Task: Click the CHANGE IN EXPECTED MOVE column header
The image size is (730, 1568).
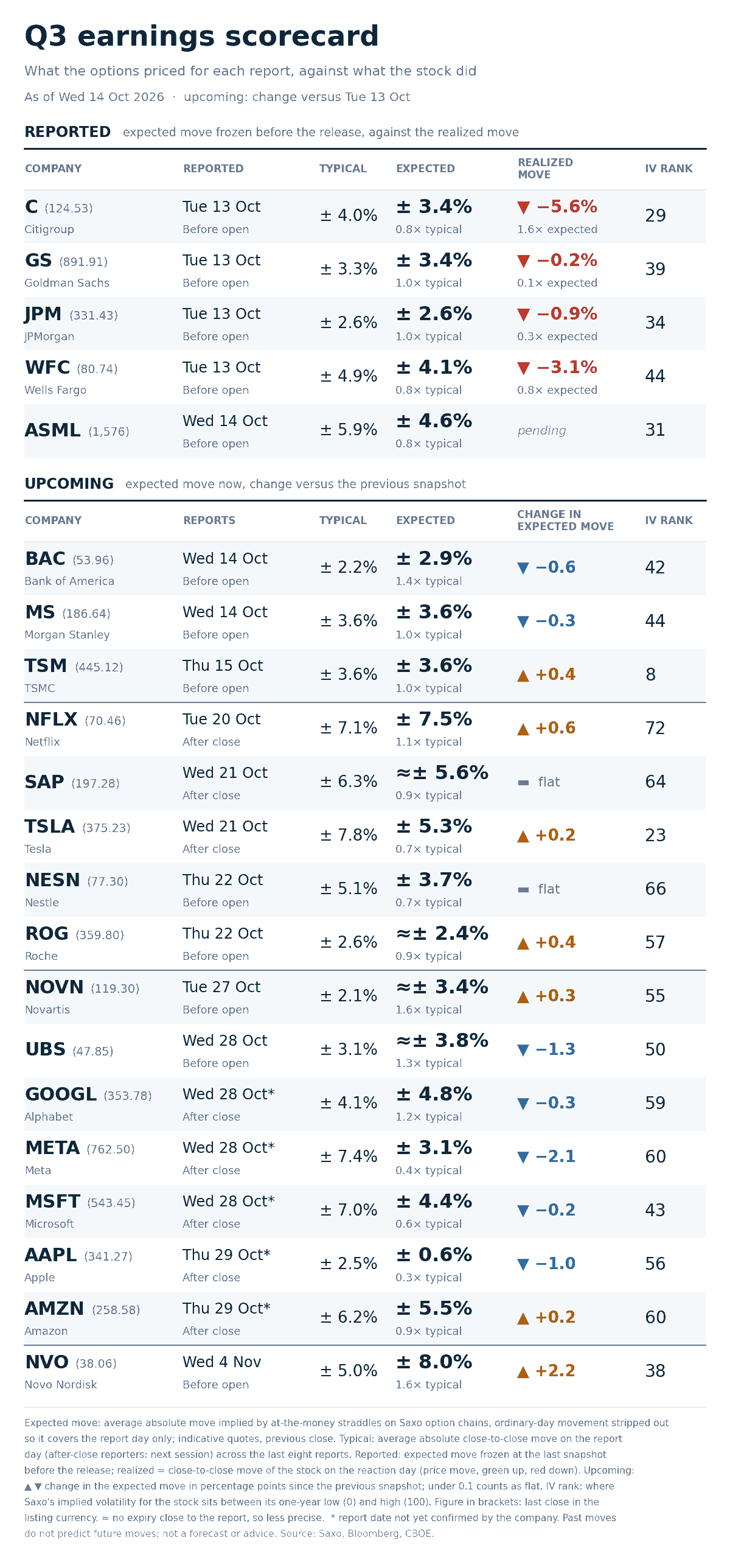Action: (x=565, y=520)
